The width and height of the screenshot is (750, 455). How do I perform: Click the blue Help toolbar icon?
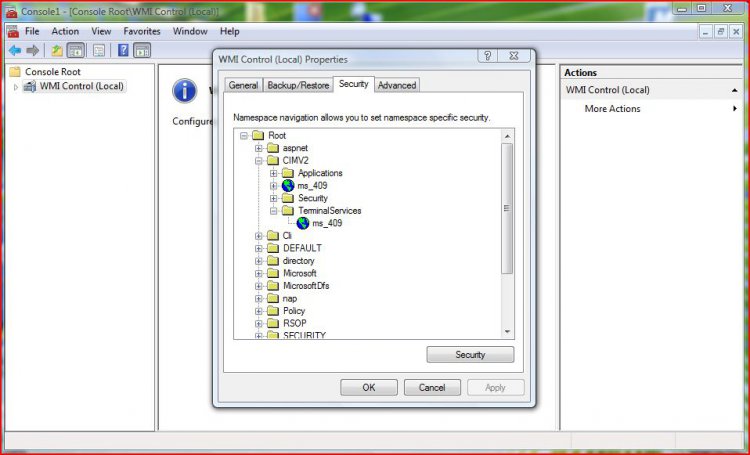coord(123,50)
